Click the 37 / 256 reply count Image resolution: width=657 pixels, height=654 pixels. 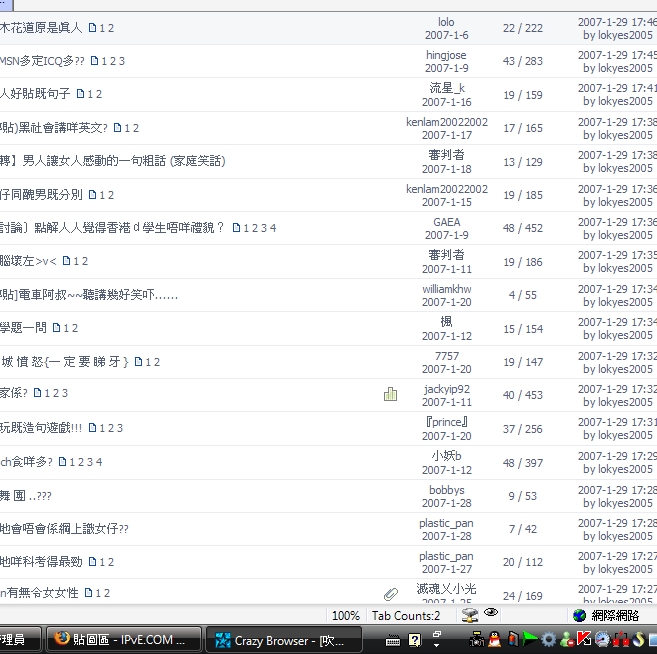click(522, 429)
